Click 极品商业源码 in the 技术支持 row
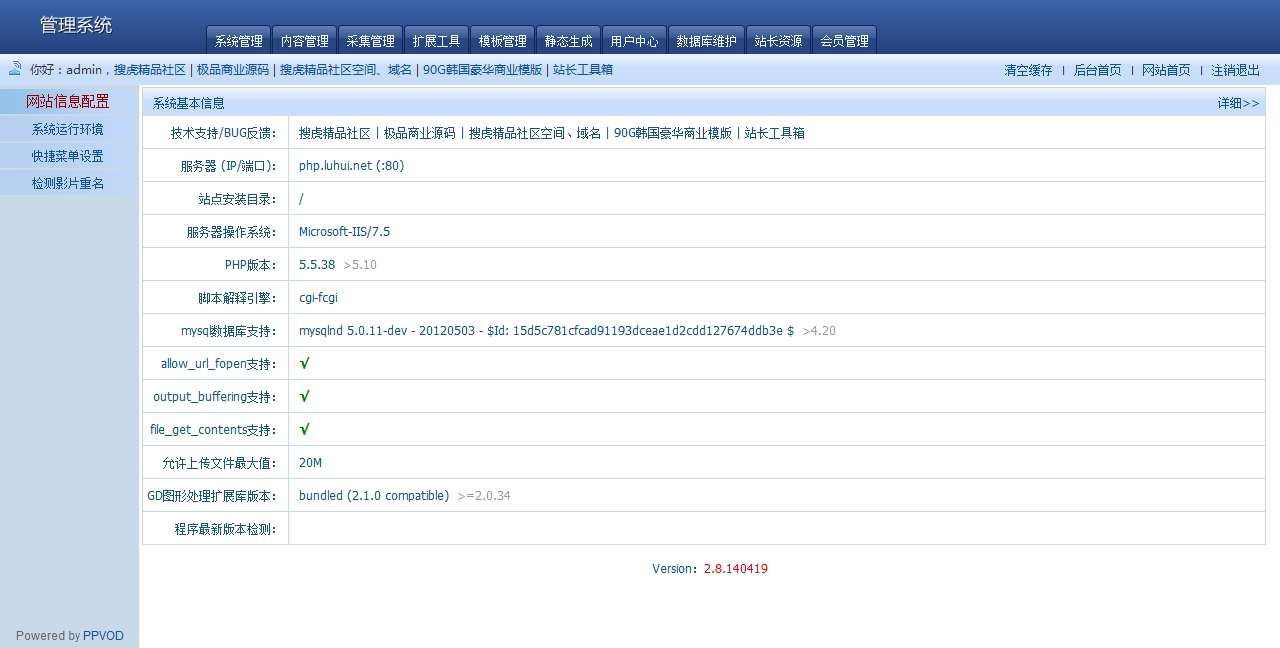This screenshot has height=648, width=1280. [420, 133]
